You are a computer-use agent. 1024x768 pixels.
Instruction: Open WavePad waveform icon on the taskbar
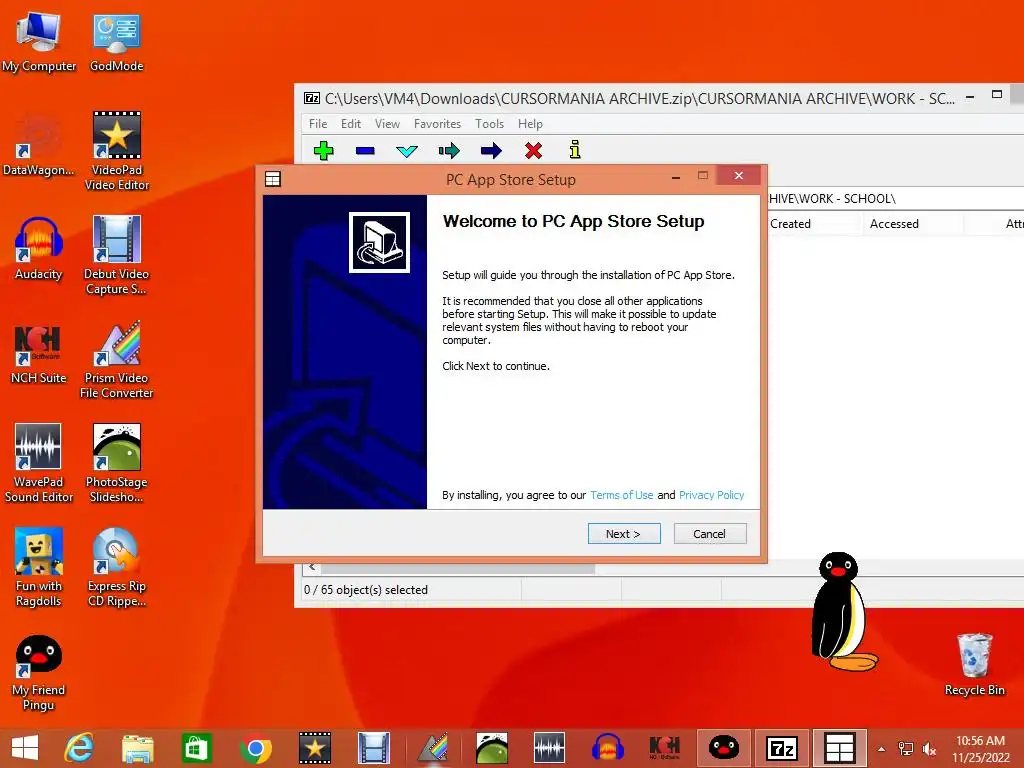549,748
